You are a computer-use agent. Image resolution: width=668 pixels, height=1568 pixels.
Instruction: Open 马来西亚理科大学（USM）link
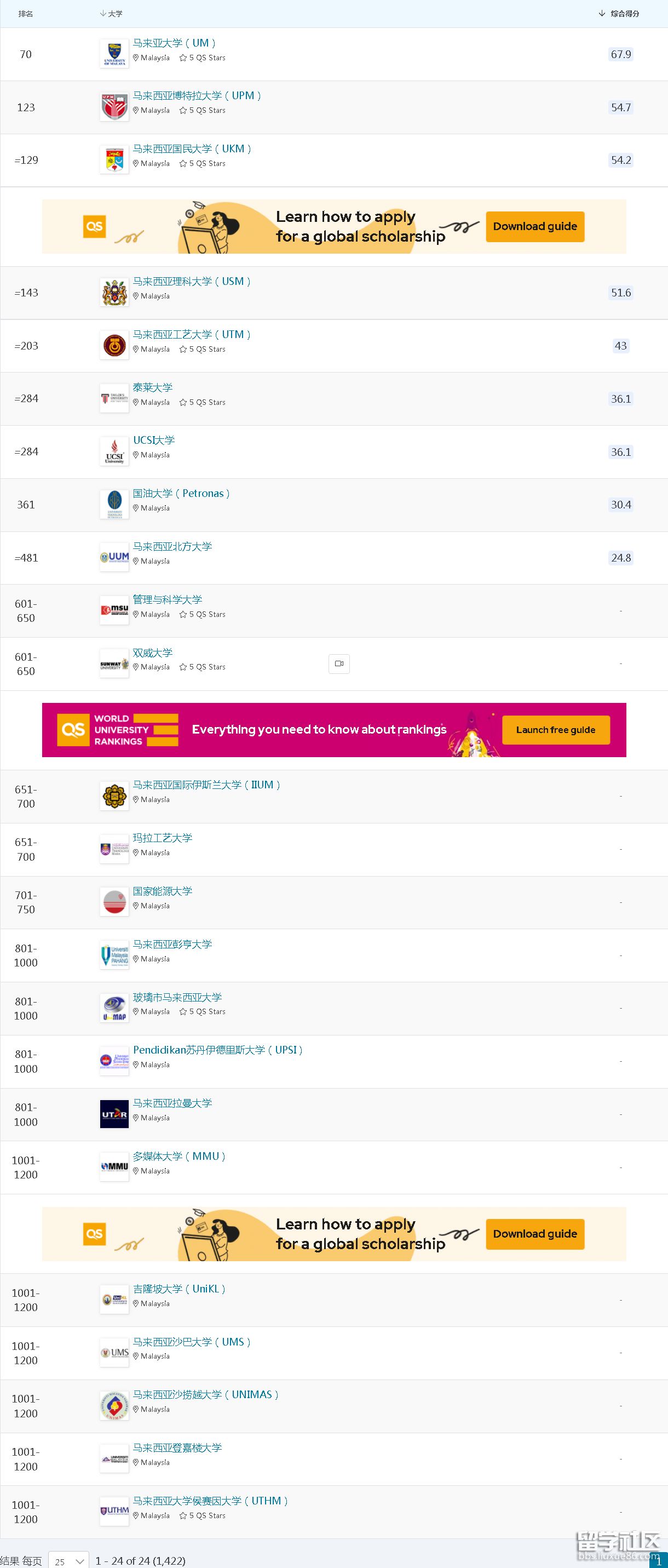tap(192, 281)
